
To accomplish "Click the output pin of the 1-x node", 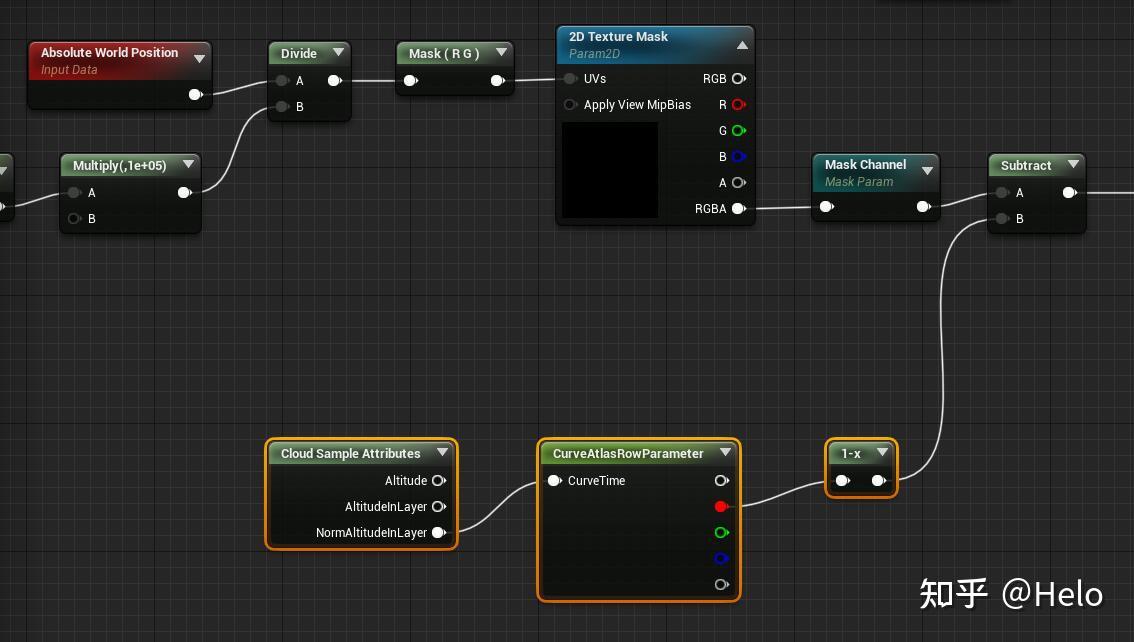I will (x=878, y=480).
